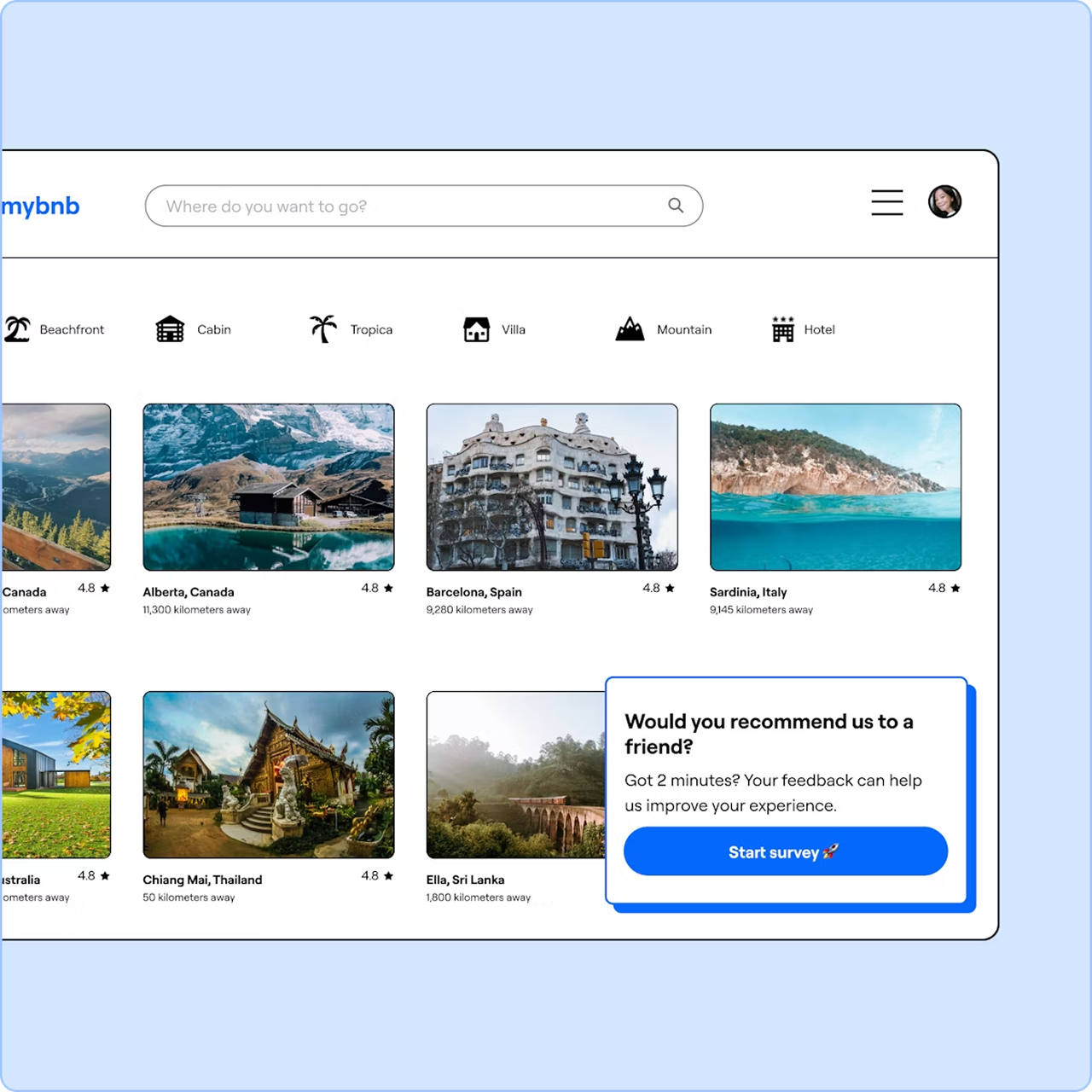The width and height of the screenshot is (1092, 1092).
Task: Click the Sardinia, Italy 4.8 star rating
Action: click(x=944, y=588)
